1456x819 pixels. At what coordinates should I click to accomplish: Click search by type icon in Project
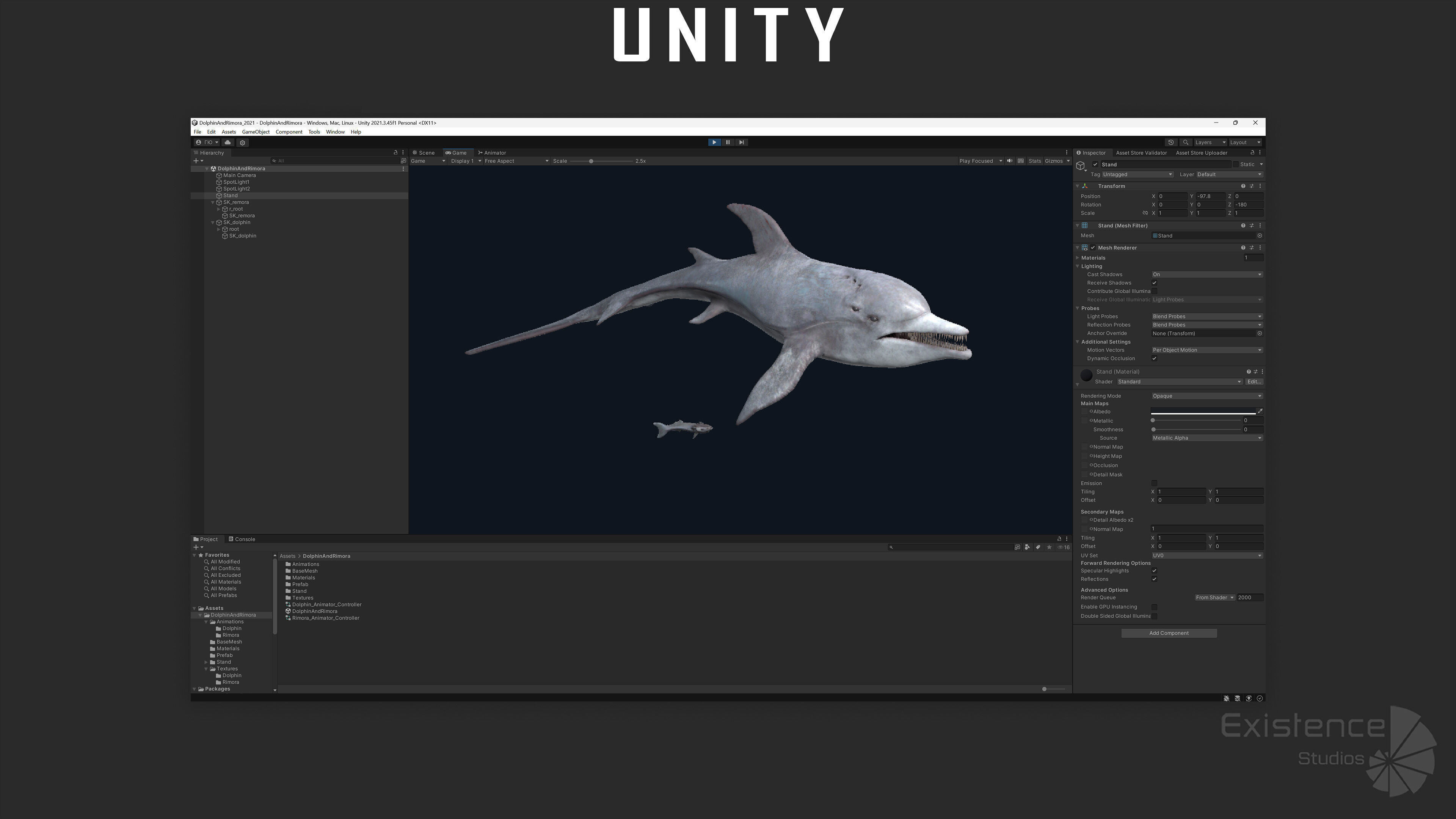click(1028, 547)
